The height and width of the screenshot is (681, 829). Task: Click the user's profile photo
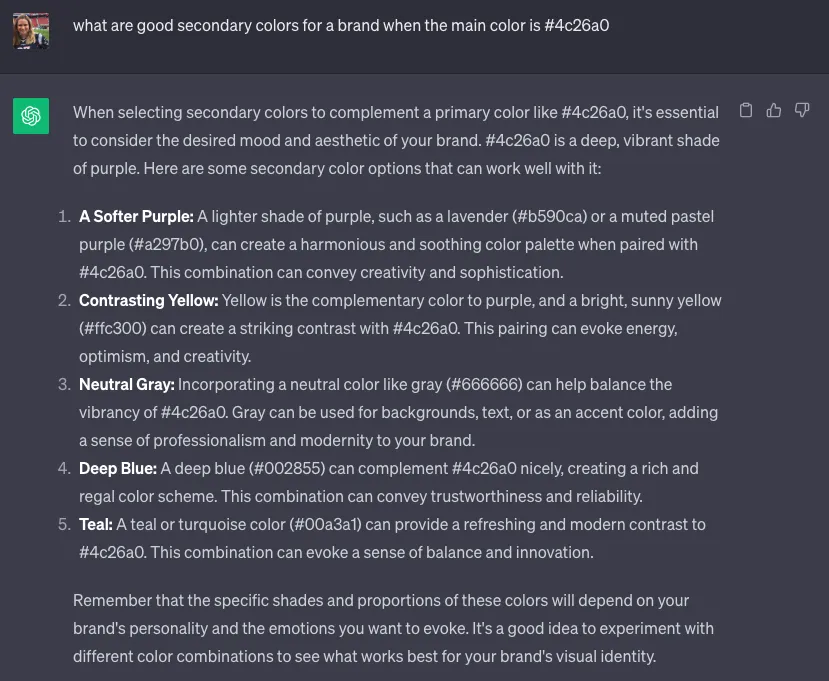[x=30, y=30]
